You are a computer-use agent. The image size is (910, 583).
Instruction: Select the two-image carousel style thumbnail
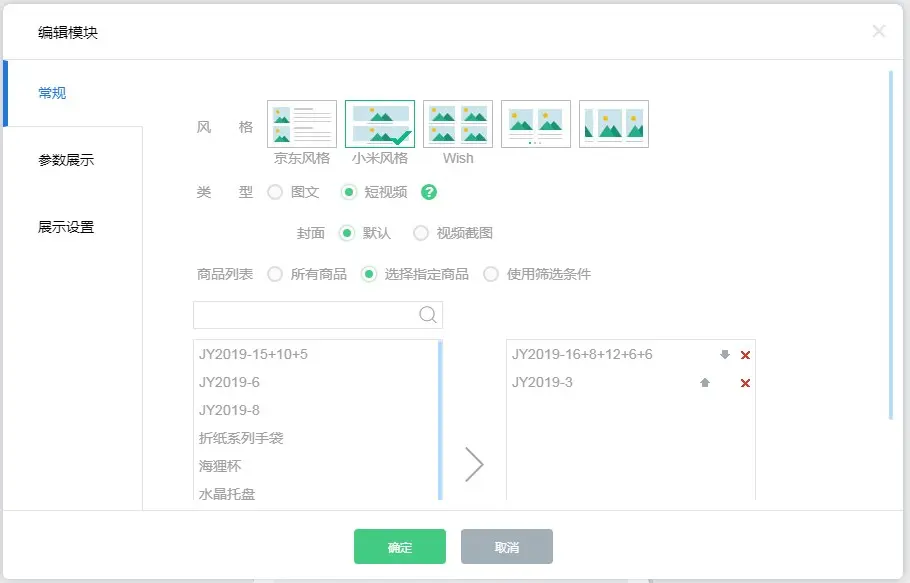point(536,124)
